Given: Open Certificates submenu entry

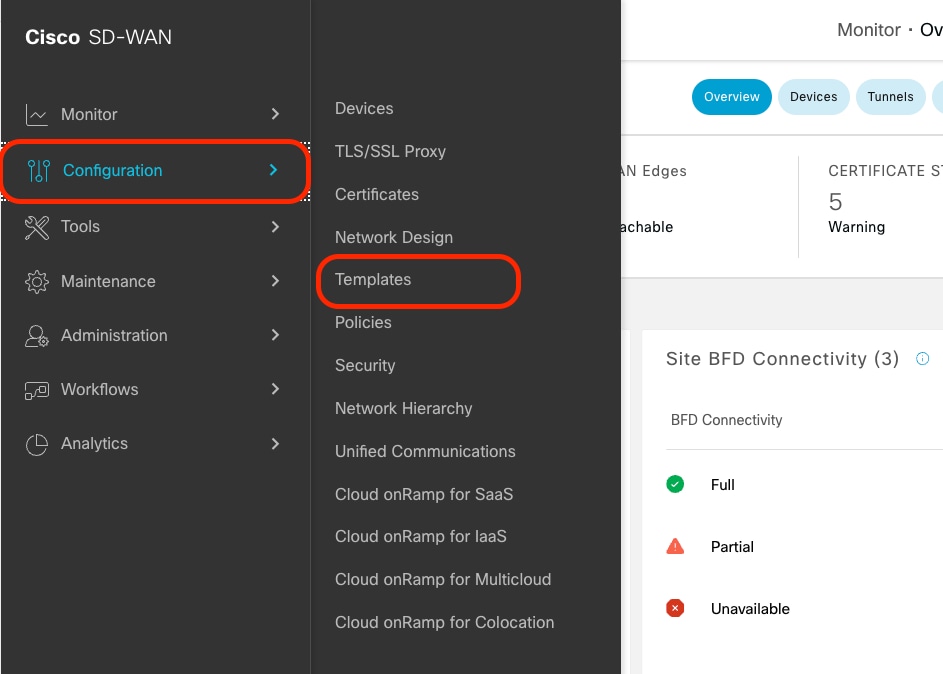Looking at the screenshot, I should point(376,195).
